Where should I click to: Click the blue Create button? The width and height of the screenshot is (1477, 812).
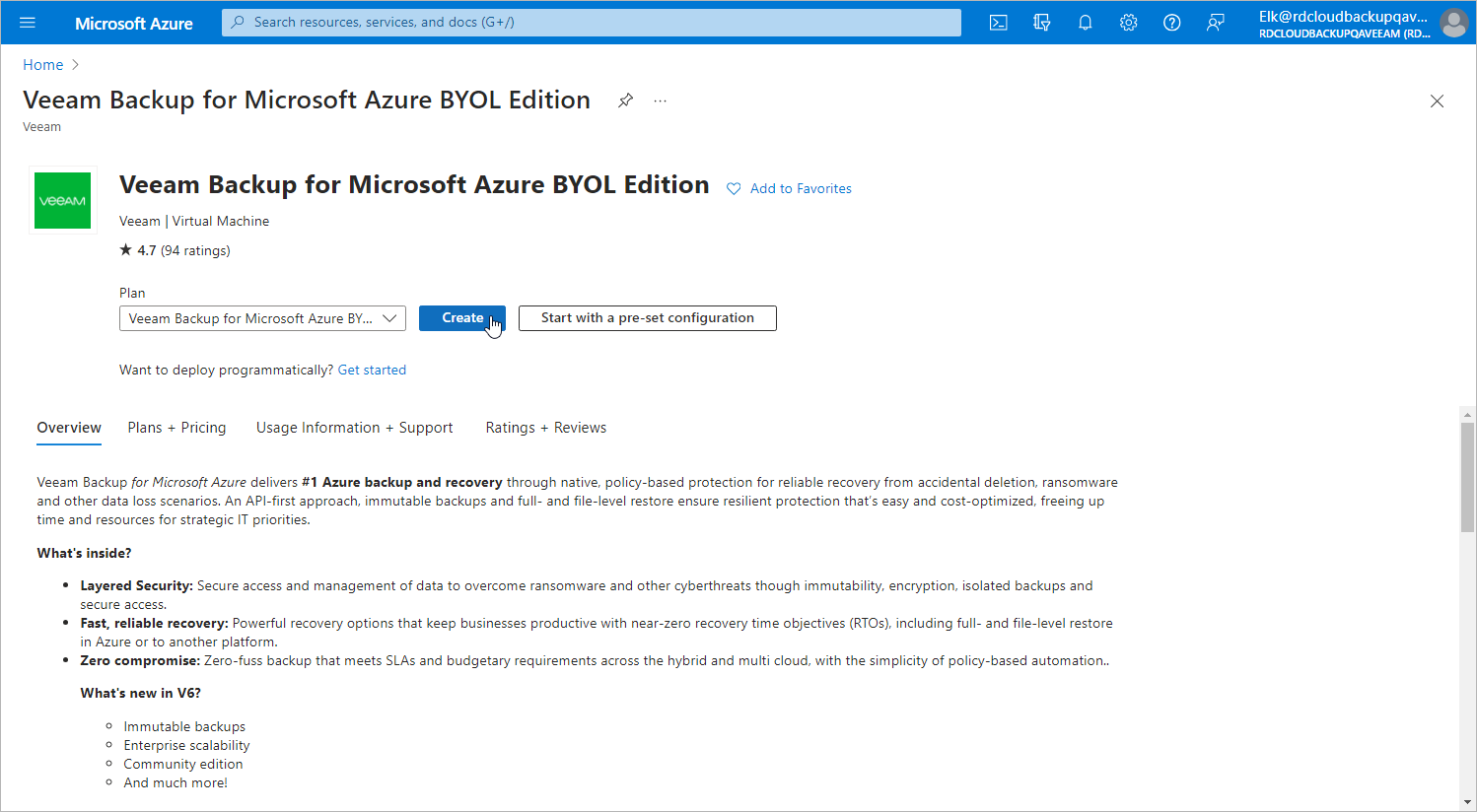pyautogui.click(x=462, y=318)
